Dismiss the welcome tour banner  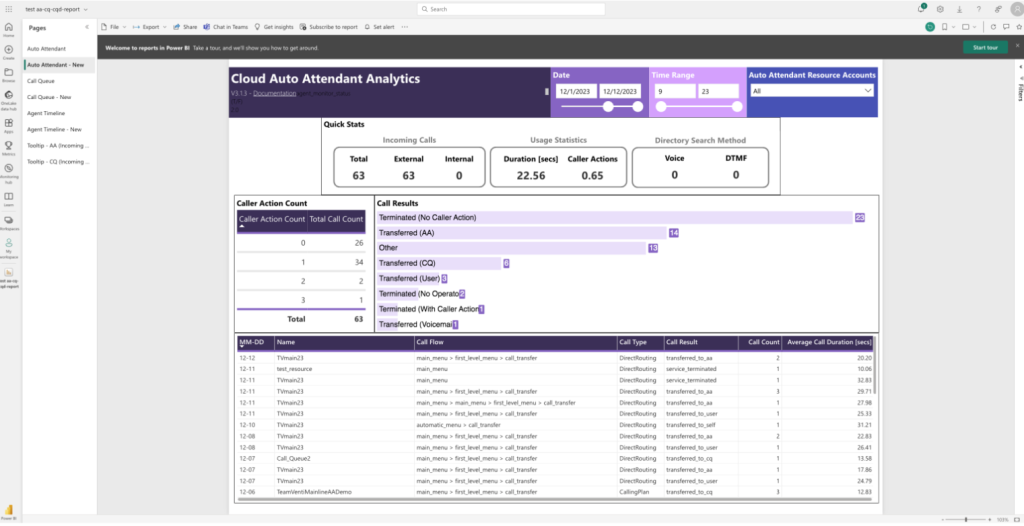point(1017,45)
